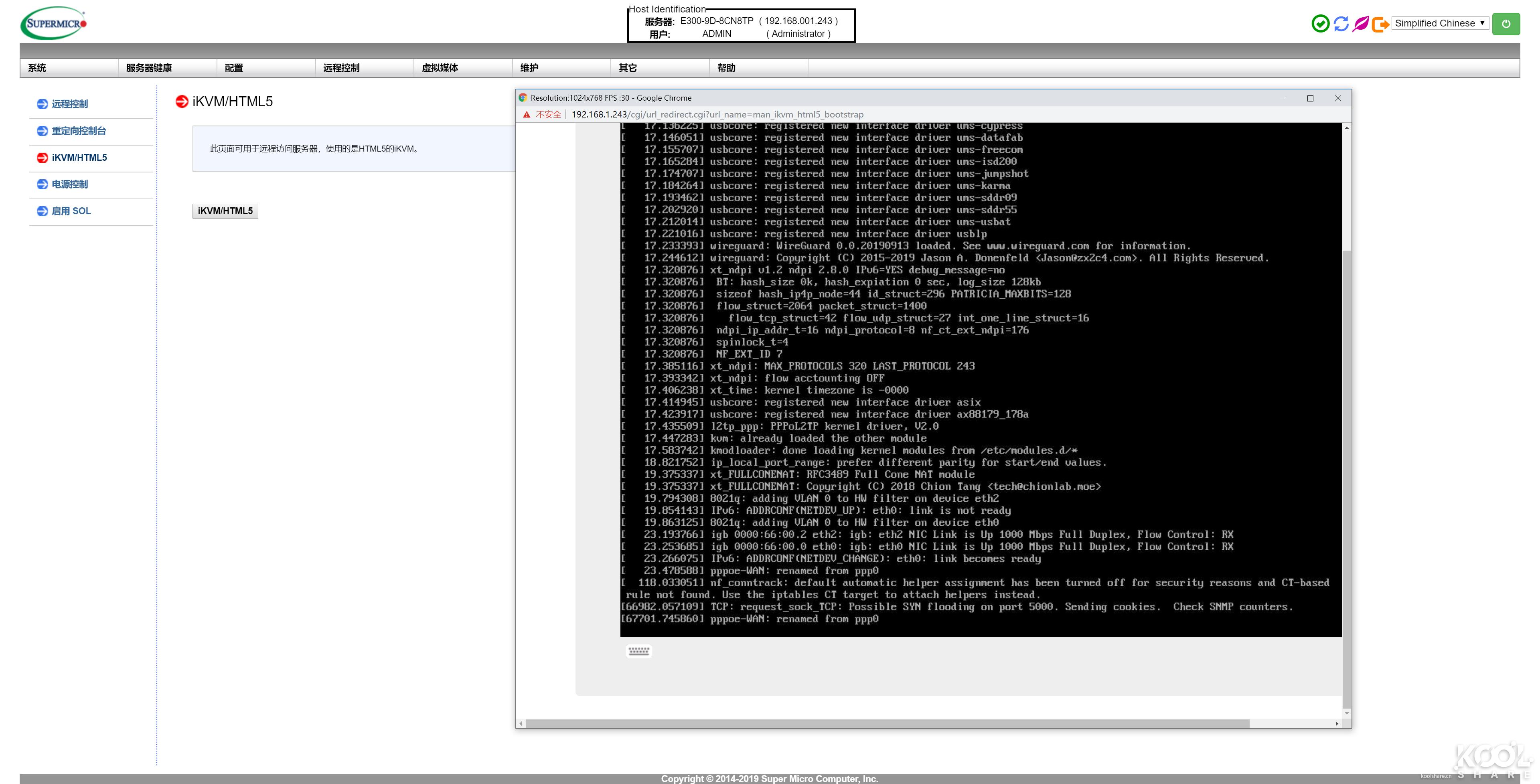Open the 系统 menu
This screenshot has height=784, width=1540.
coord(37,68)
